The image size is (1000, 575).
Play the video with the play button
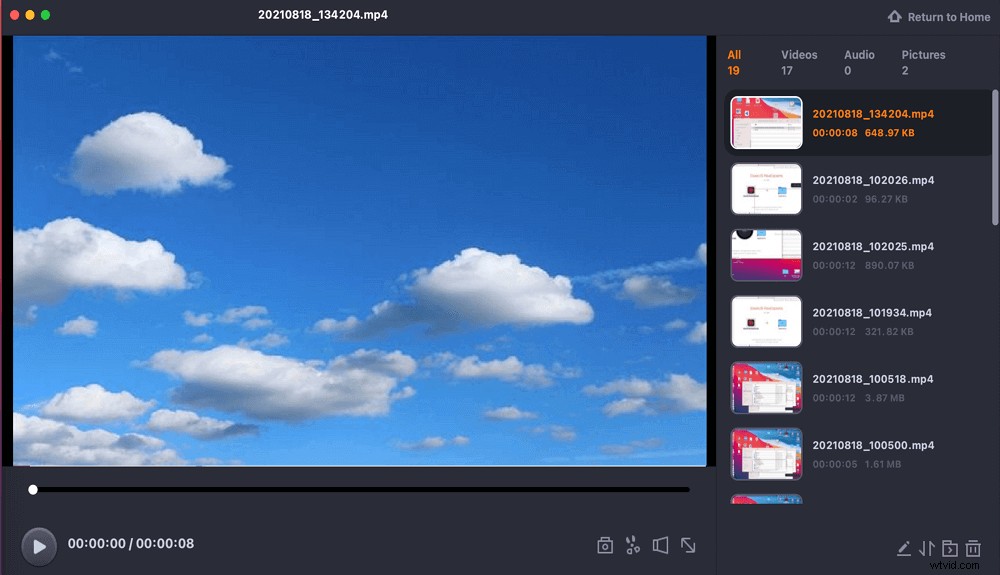39,546
